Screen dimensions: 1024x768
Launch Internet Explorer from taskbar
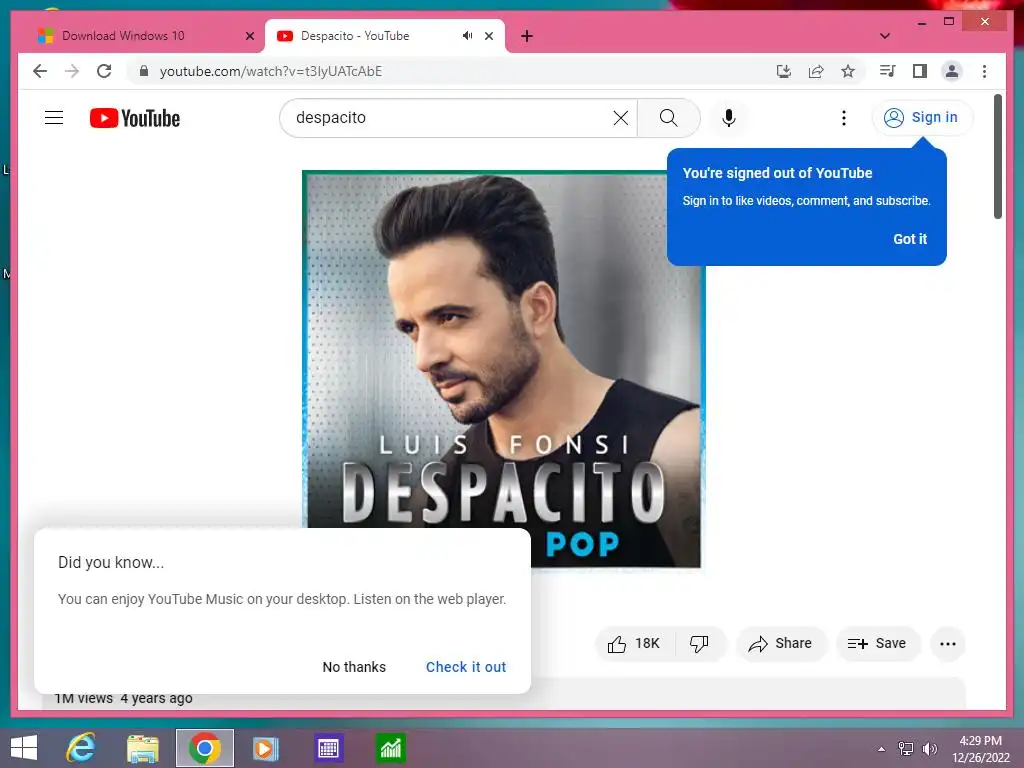click(80, 748)
